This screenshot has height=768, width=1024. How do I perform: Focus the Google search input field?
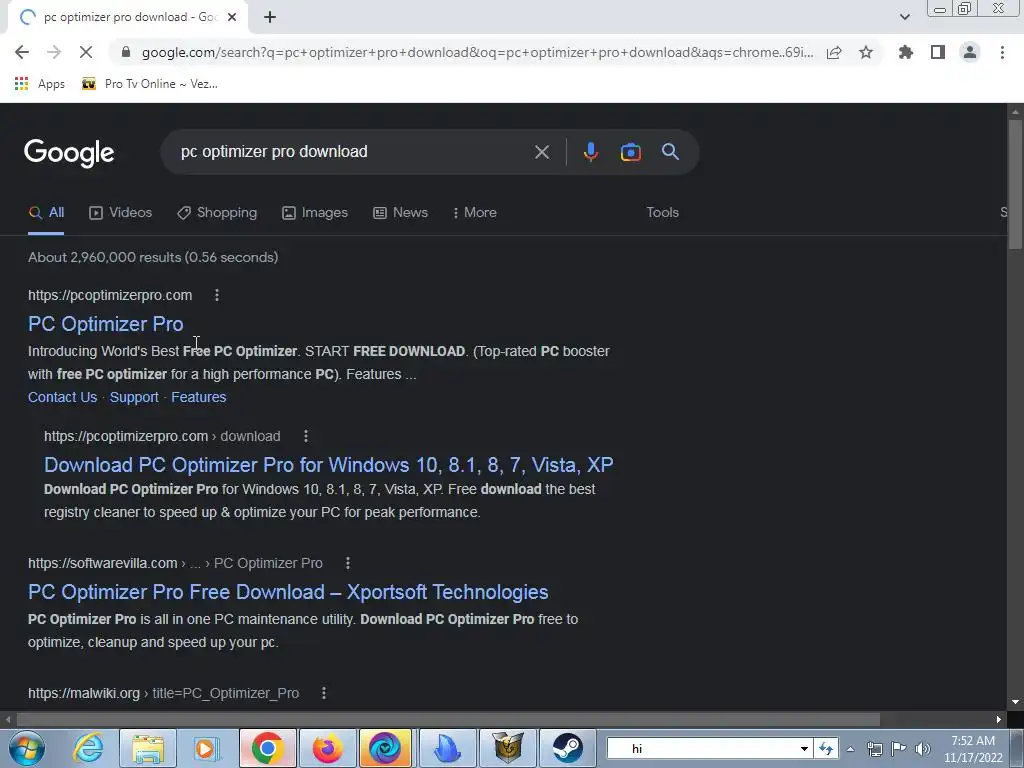click(x=353, y=152)
